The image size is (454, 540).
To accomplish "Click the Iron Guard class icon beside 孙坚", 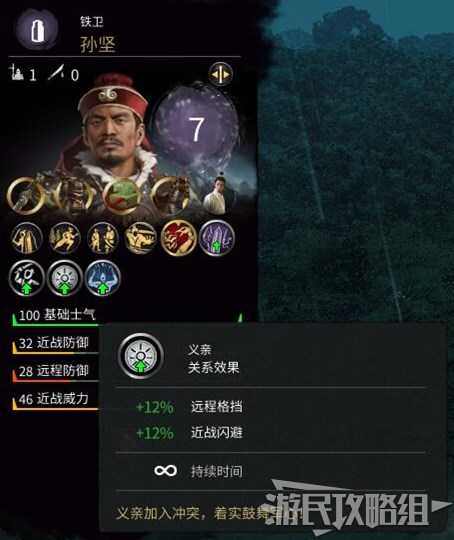I will tap(37, 30).
